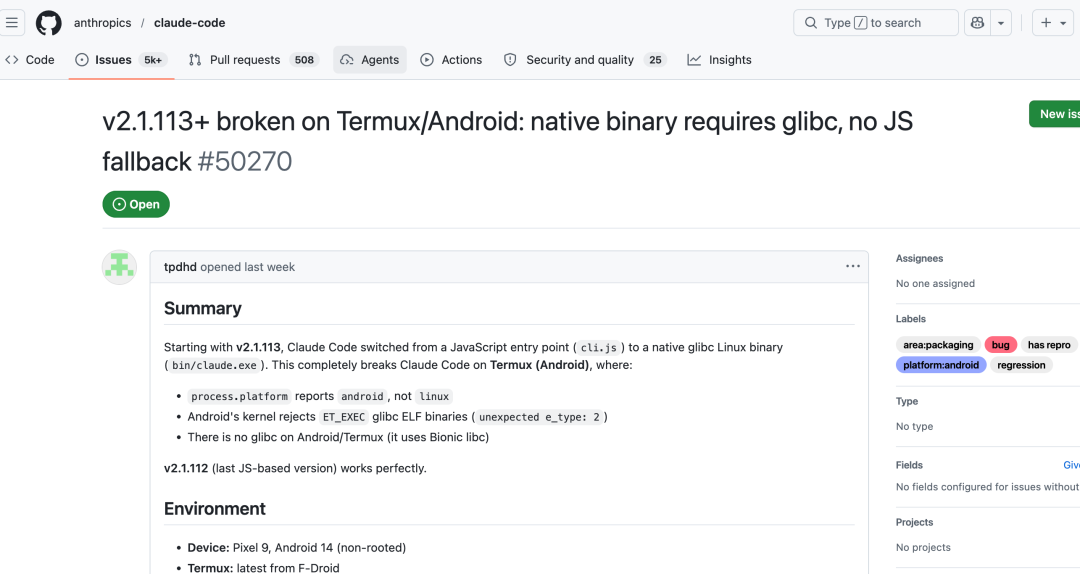Screen dimensions: 1080x574
Task: Click the cli.js inline code
Action: 599,348
